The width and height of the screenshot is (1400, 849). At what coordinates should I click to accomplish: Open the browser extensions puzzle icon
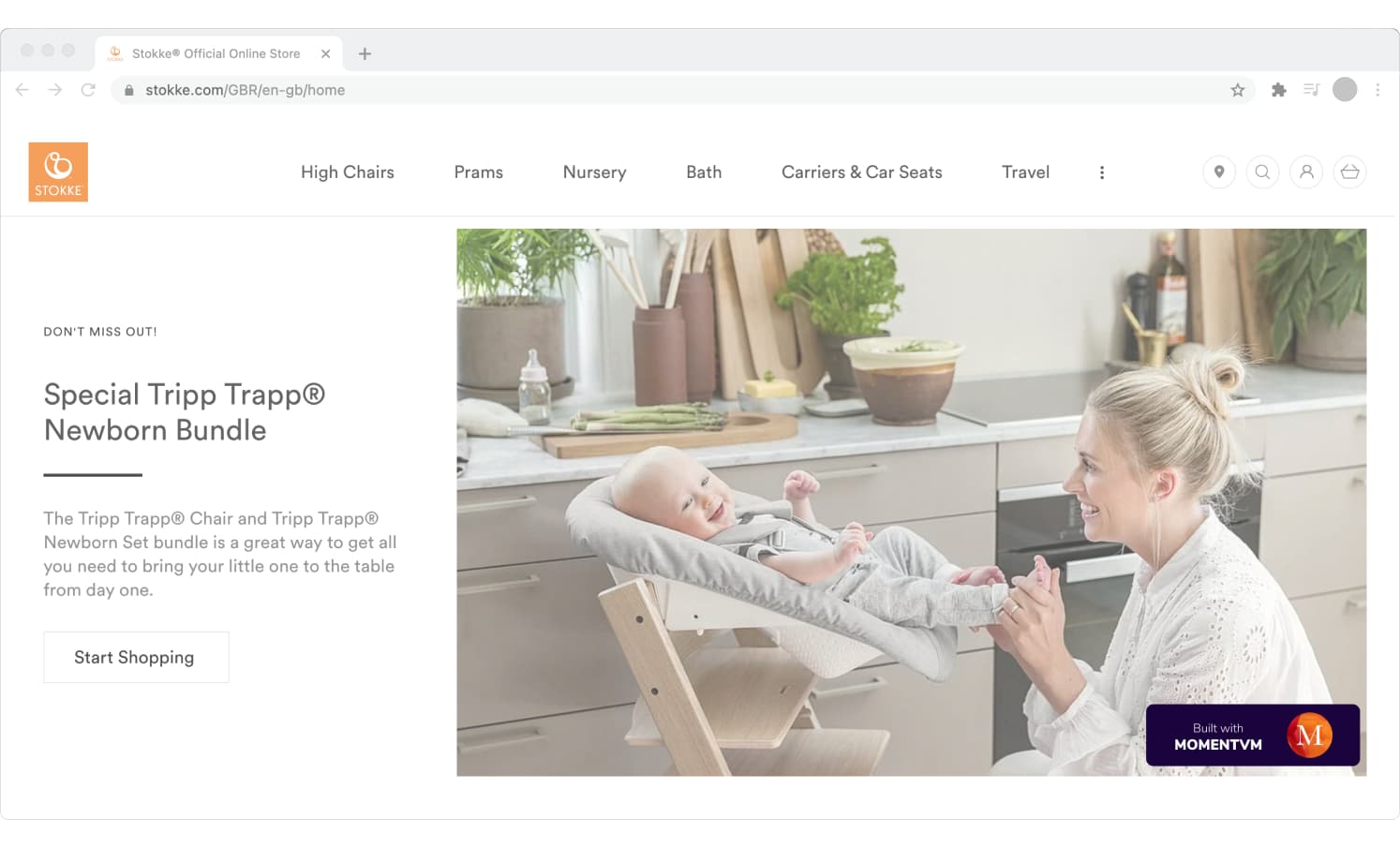1278,90
